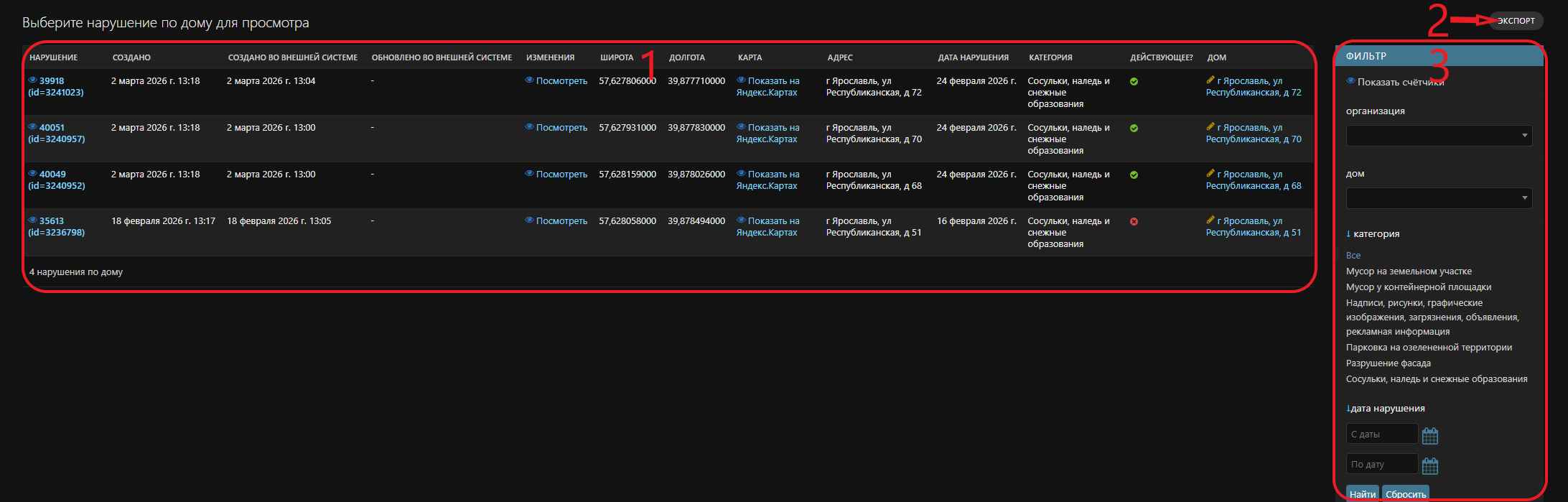Select 'Разрушение фасада' category filter

point(1388,363)
